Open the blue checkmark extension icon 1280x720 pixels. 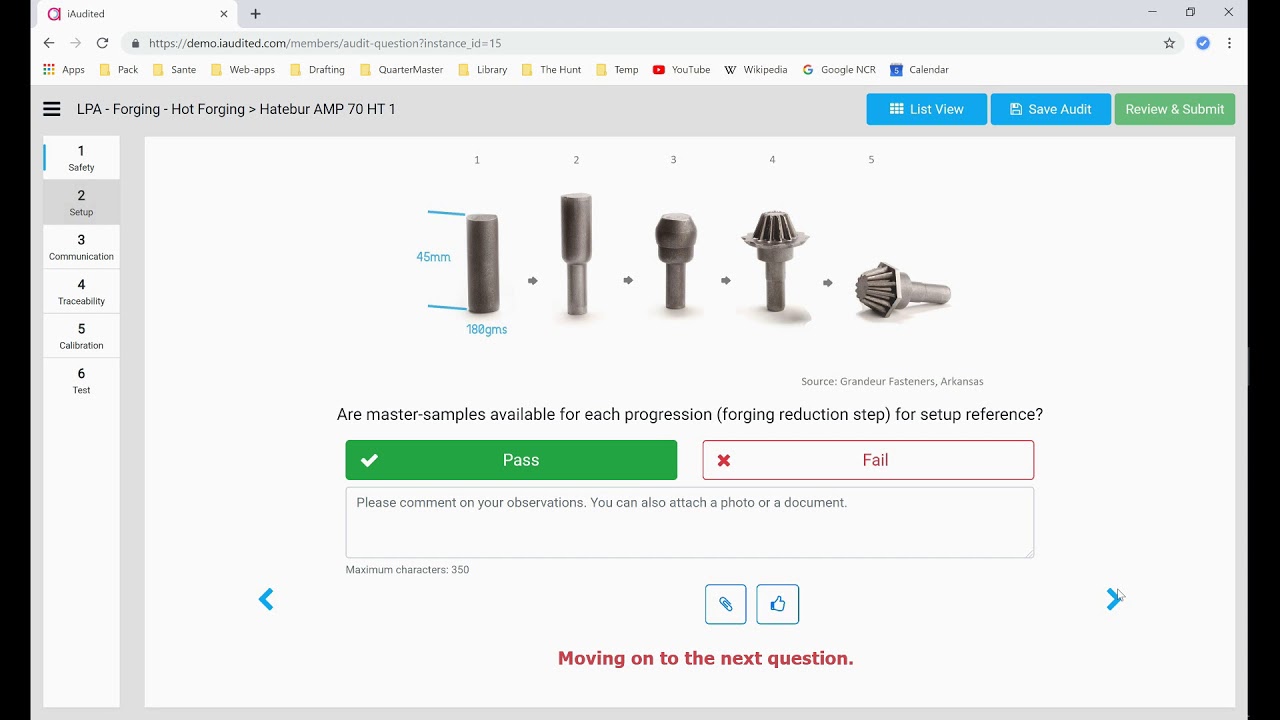coord(1203,43)
